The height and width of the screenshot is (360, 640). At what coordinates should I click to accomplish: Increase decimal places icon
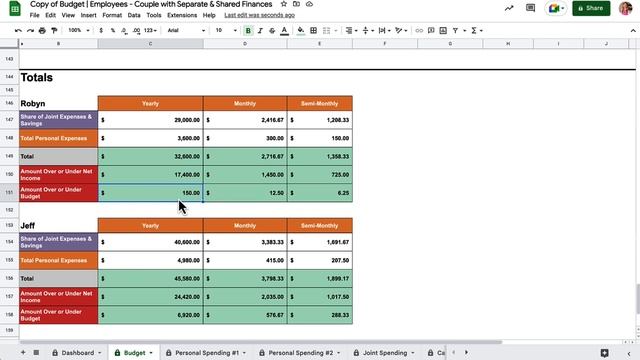pos(136,31)
